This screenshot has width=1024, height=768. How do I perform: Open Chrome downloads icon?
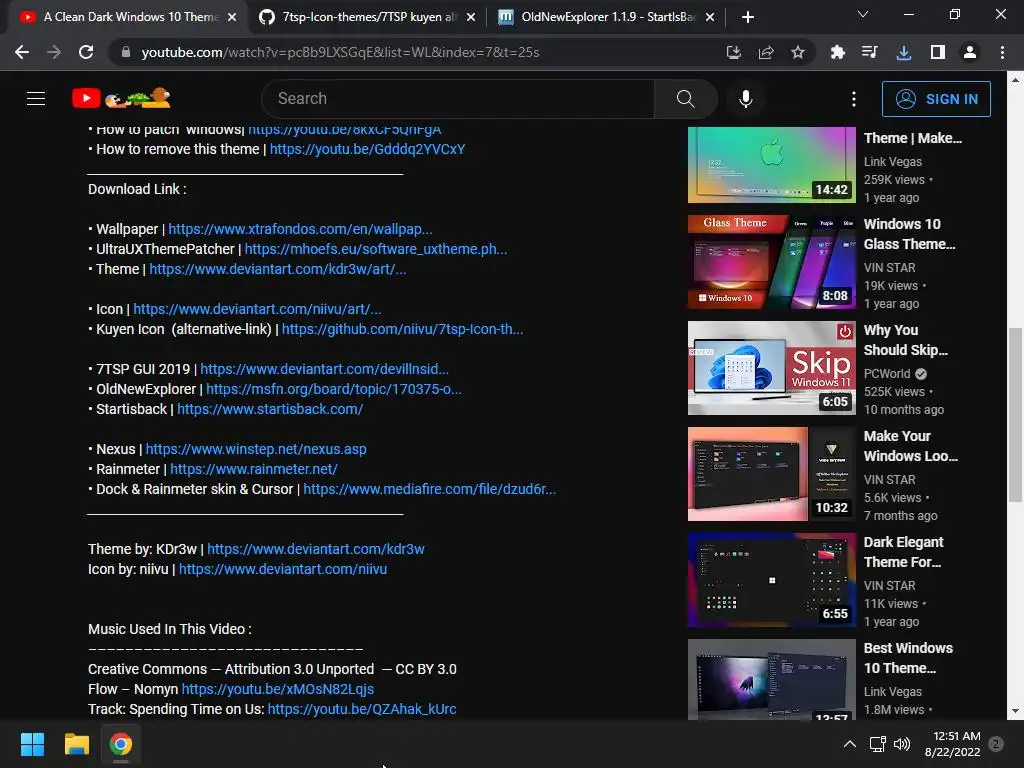904,52
